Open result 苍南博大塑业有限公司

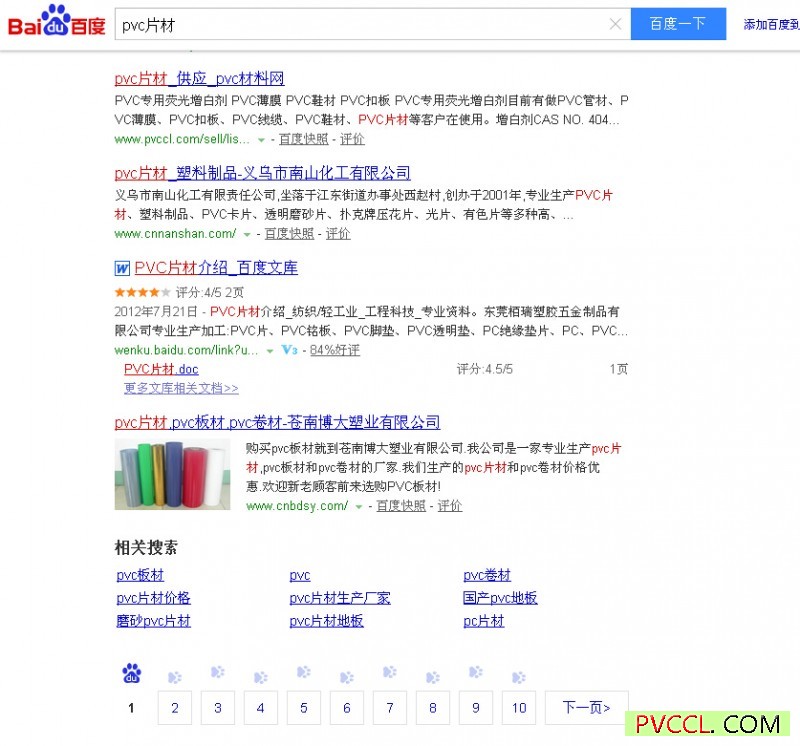point(277,422)
